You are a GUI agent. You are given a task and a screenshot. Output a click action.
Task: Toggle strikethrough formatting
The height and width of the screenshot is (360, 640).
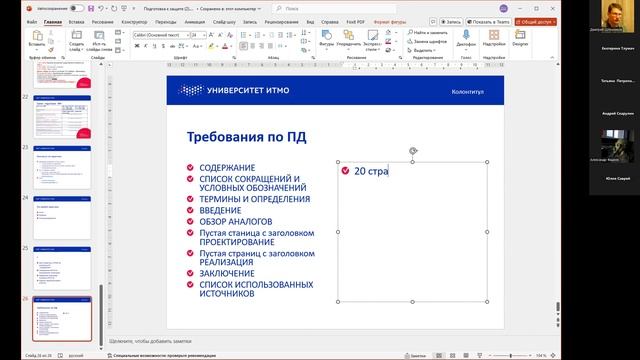[x=172, y=46]
